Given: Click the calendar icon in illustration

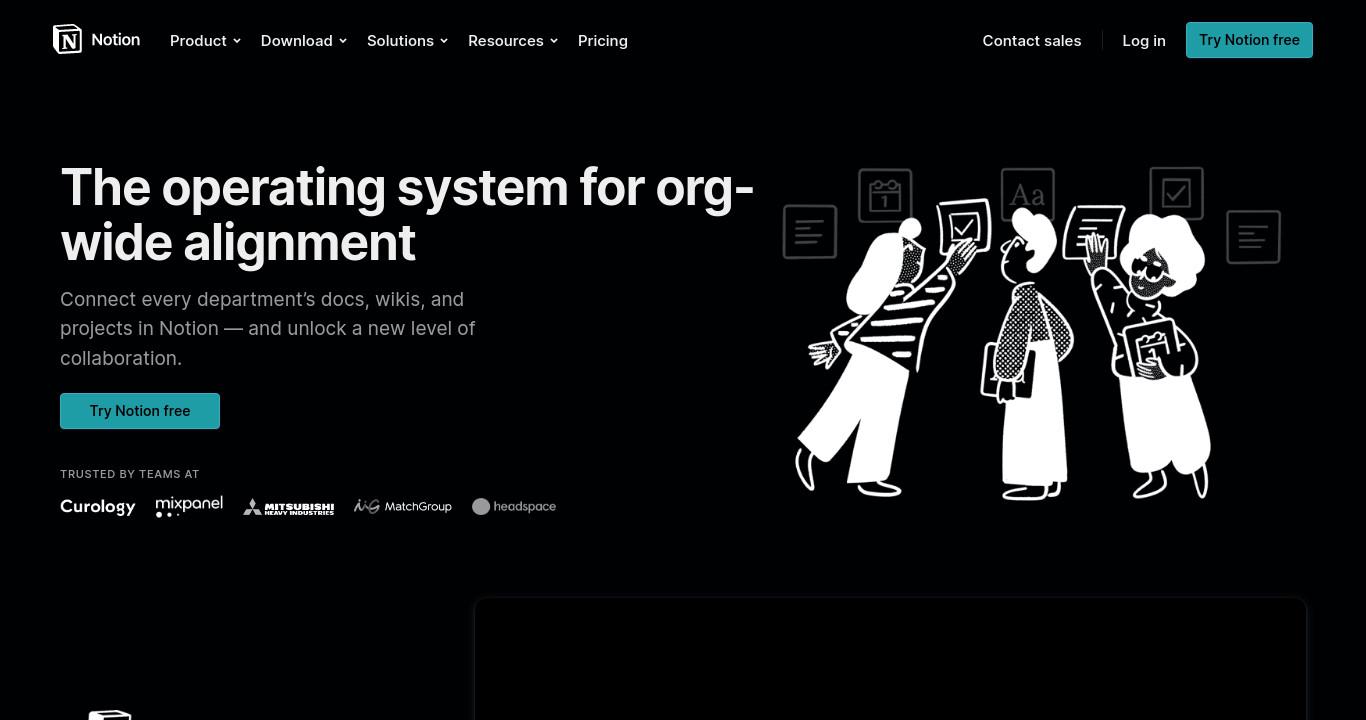Looking at the screenshot, I should 885,195.
